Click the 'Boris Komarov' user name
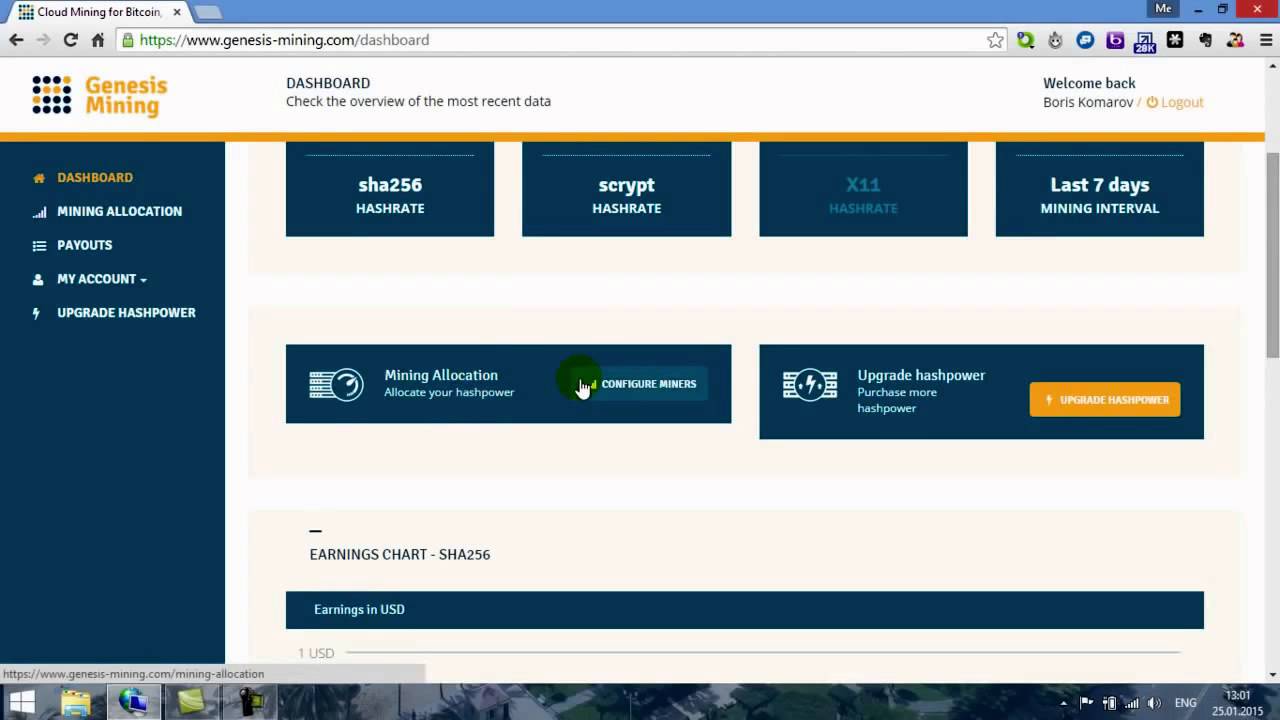 click(1088, 102)
